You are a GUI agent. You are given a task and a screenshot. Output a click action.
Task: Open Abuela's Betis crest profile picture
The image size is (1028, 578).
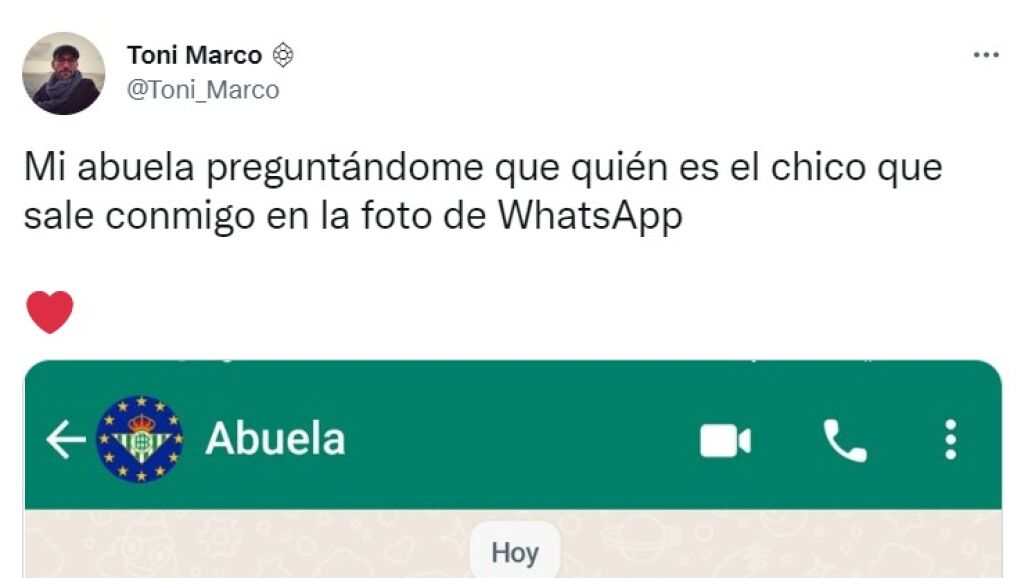pyautogui.click(x=140, y=439)
